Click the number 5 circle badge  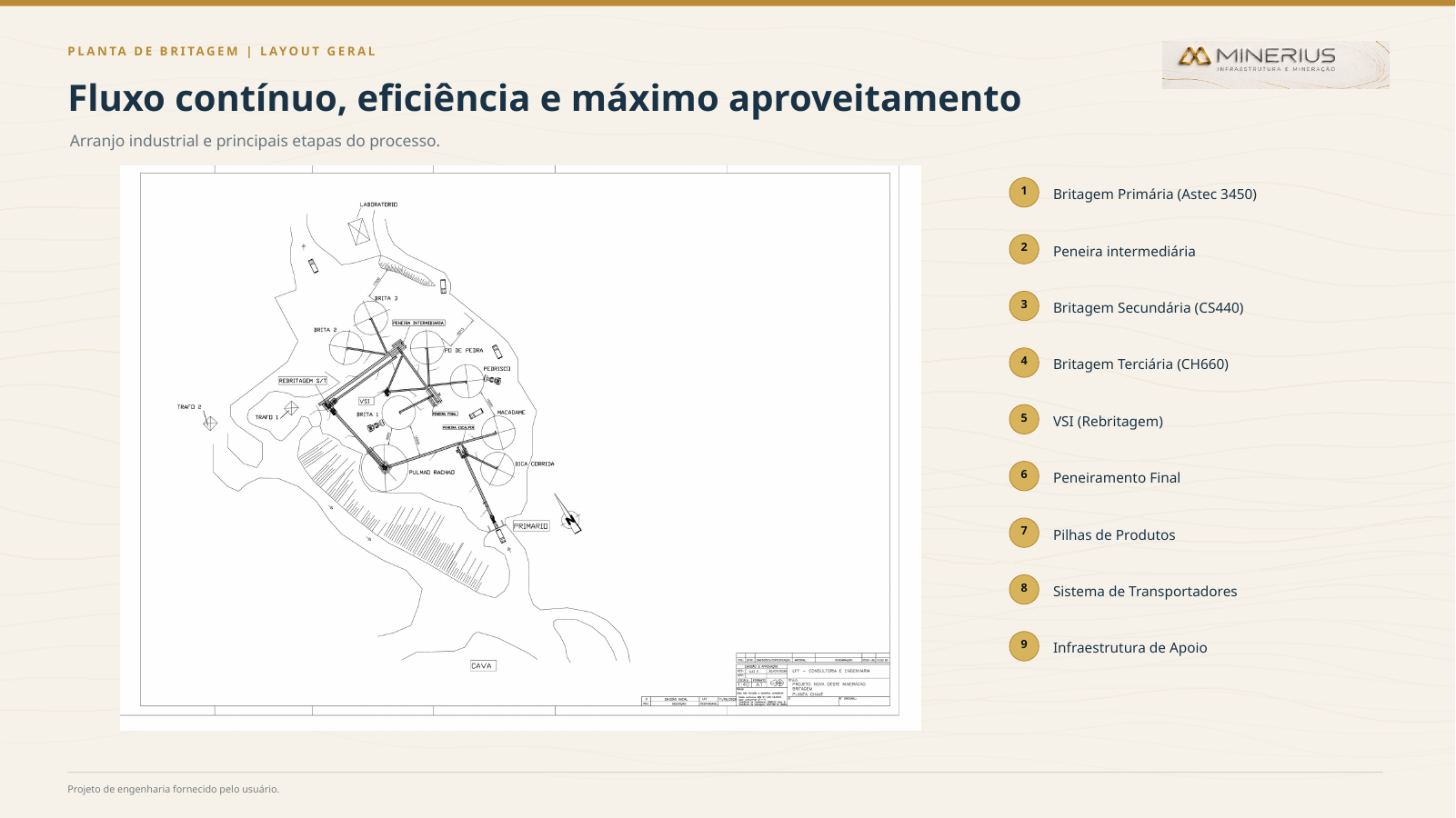coord(1024,419)
